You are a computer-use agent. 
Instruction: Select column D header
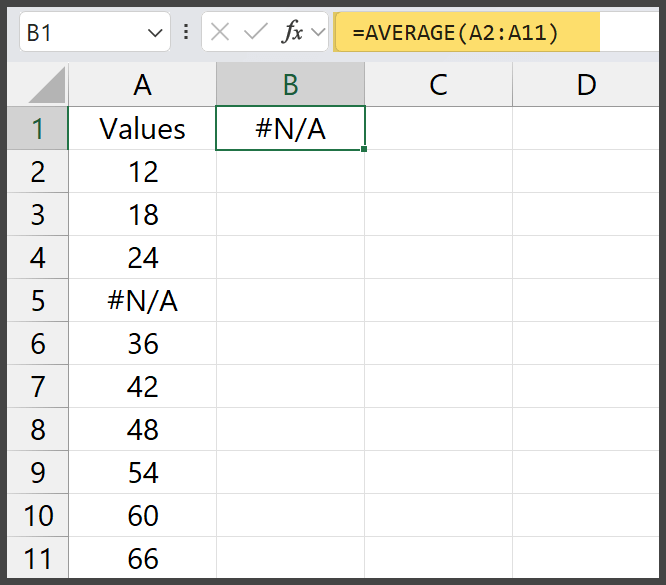(586, 85)
